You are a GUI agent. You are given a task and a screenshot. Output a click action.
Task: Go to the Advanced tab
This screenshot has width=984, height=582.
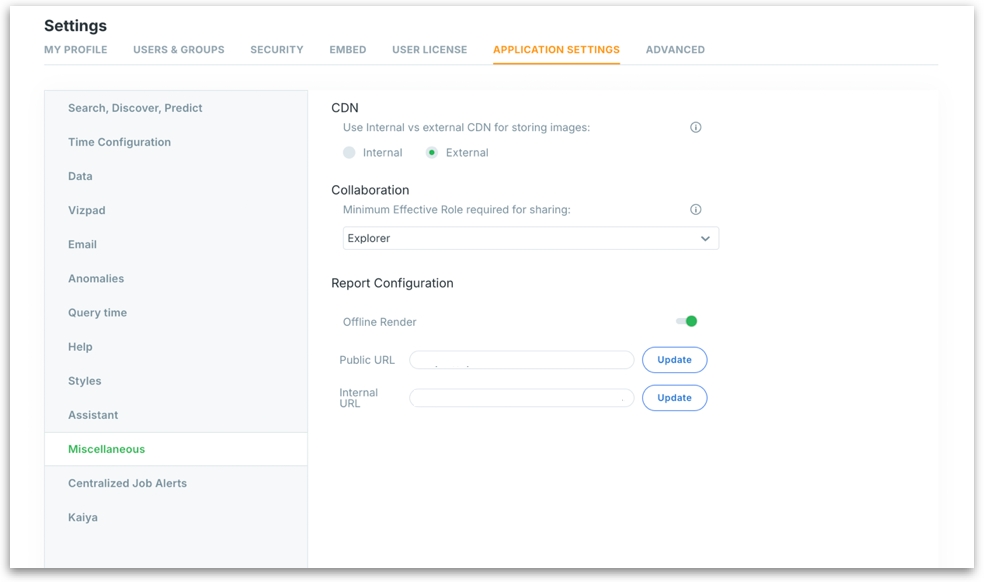click(675, 50)
